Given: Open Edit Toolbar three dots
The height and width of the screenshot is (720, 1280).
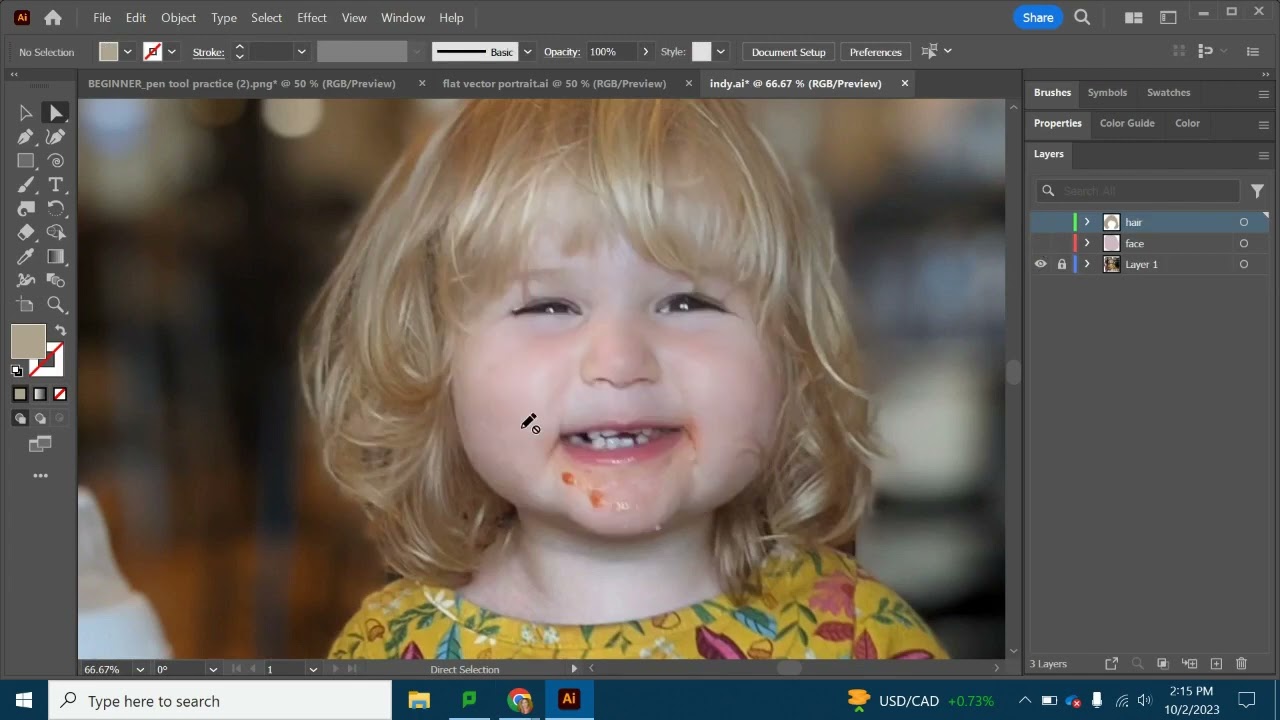Looking at the screenshot, I should click(x=41, y=476).
